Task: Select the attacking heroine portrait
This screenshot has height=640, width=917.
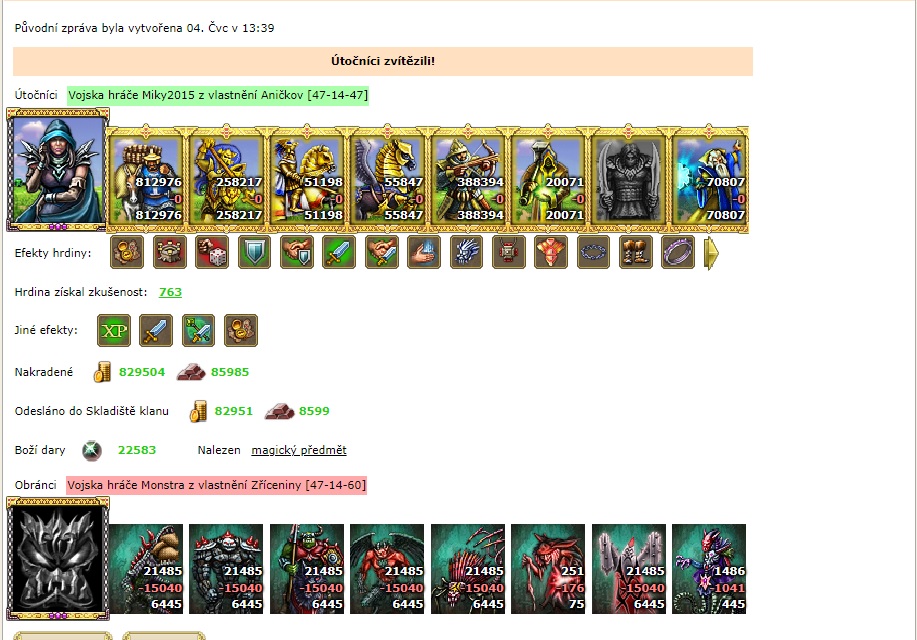Action: pos(58,170)
